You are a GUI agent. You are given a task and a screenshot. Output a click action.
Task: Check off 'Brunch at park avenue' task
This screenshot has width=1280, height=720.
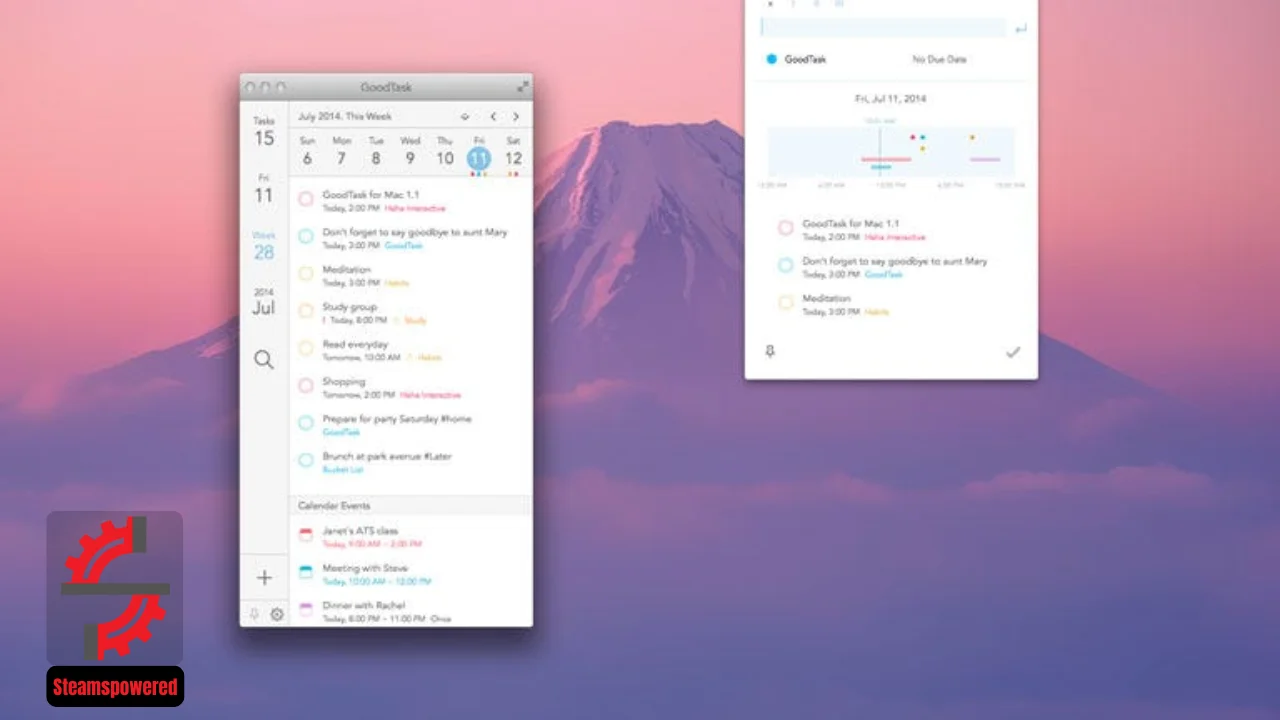pos(306,460)
